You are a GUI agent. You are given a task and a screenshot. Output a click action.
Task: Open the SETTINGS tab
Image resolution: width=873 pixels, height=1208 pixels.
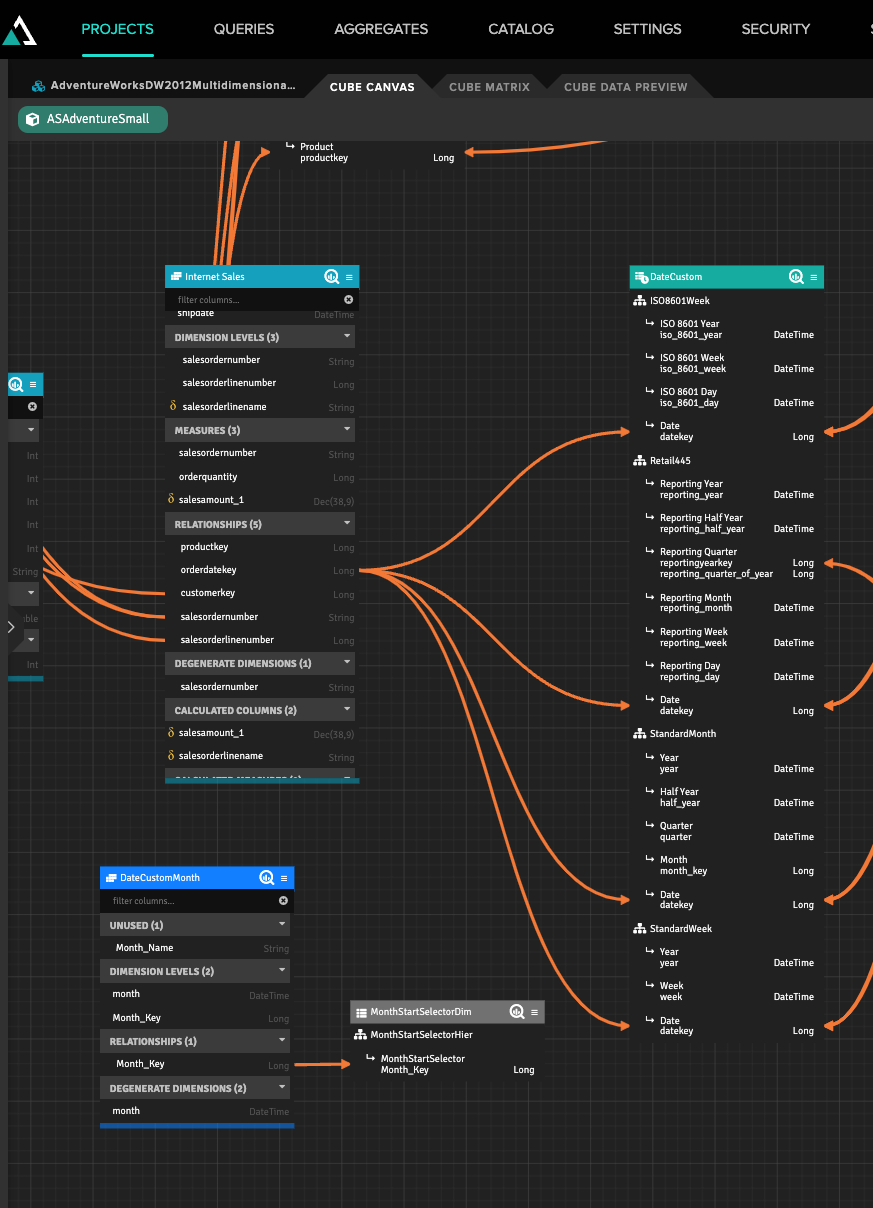point(647,29)
